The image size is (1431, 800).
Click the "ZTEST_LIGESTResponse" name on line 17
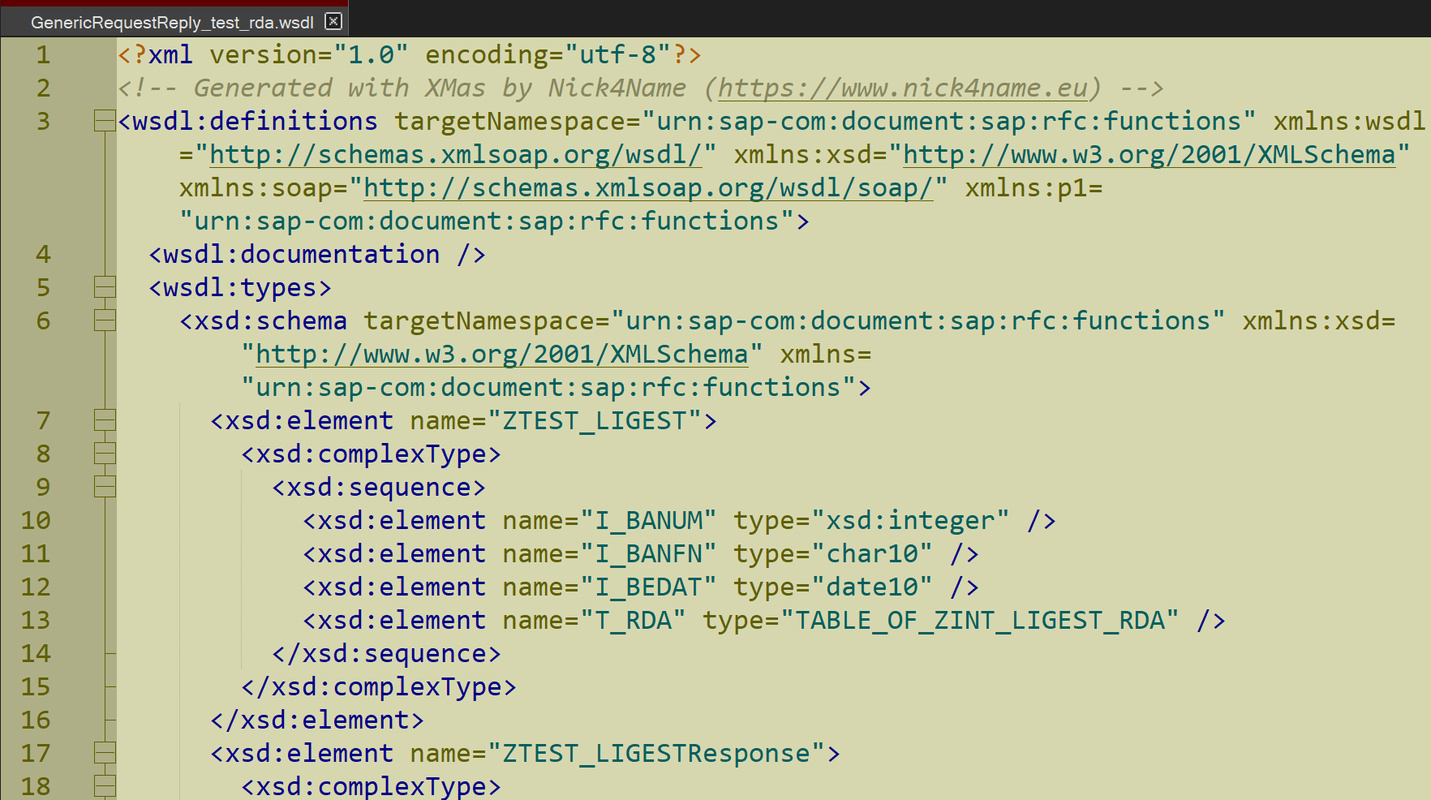tap(656, 753)
